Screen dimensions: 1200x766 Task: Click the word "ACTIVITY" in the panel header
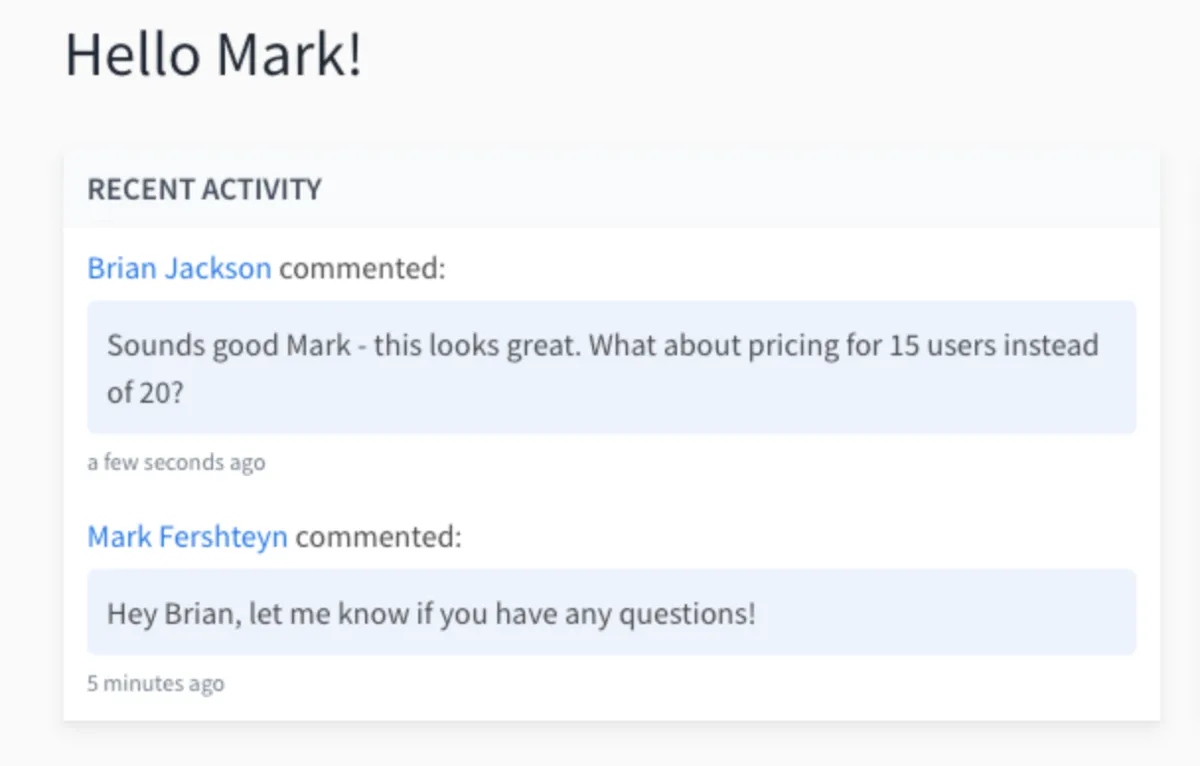coord(261,189)
